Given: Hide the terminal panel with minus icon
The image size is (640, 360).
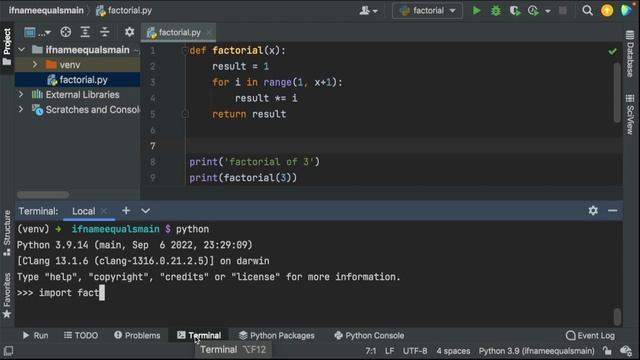Looking at the screenshot, I should (x=612, y=211).
